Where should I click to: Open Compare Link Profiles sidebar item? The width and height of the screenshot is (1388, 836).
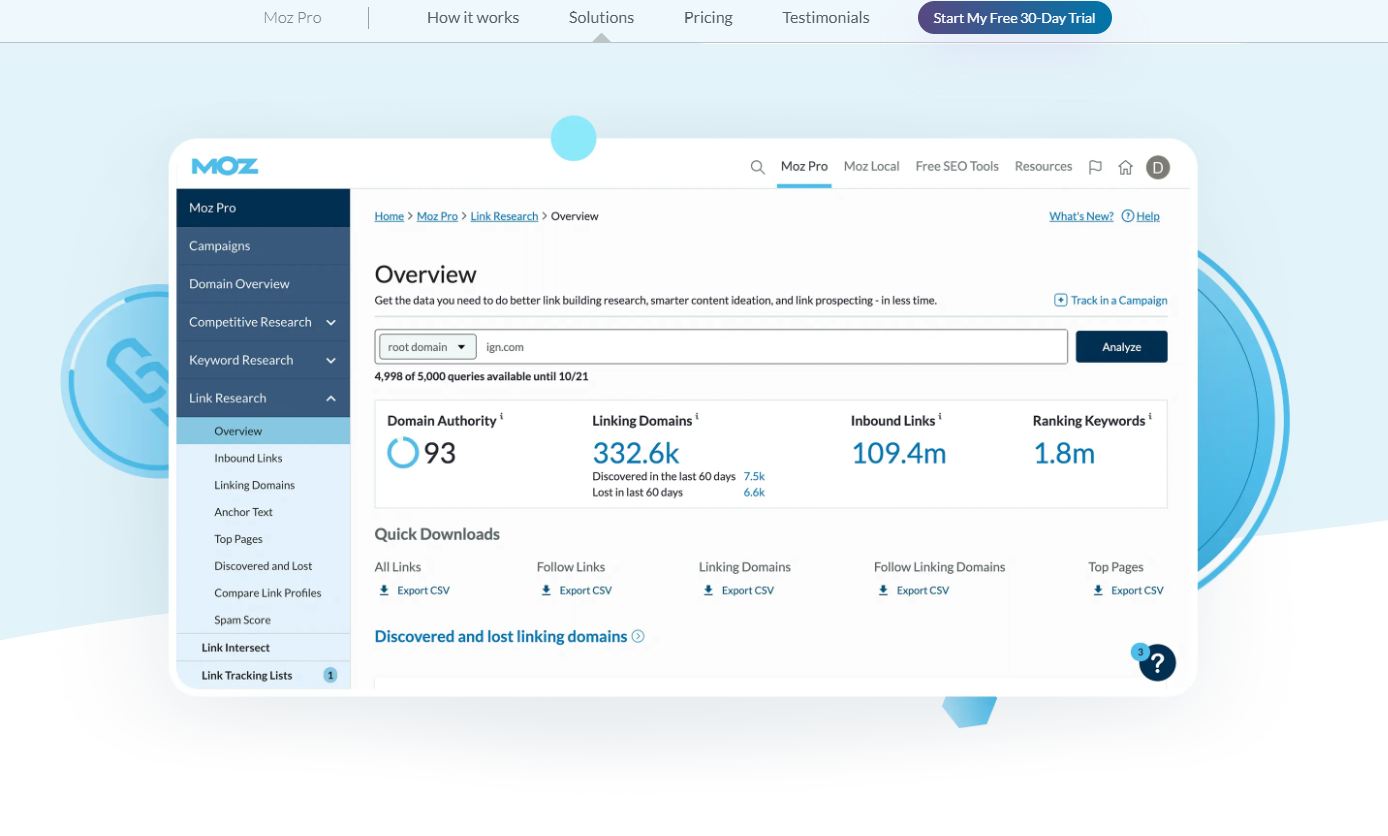tap(268, 593)
